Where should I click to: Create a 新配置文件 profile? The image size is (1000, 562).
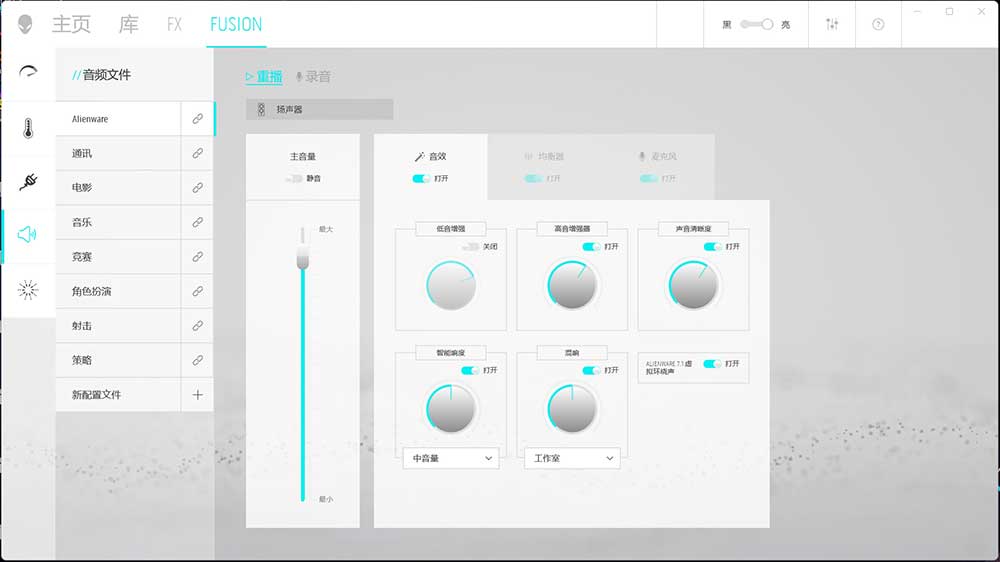[118, 394]
